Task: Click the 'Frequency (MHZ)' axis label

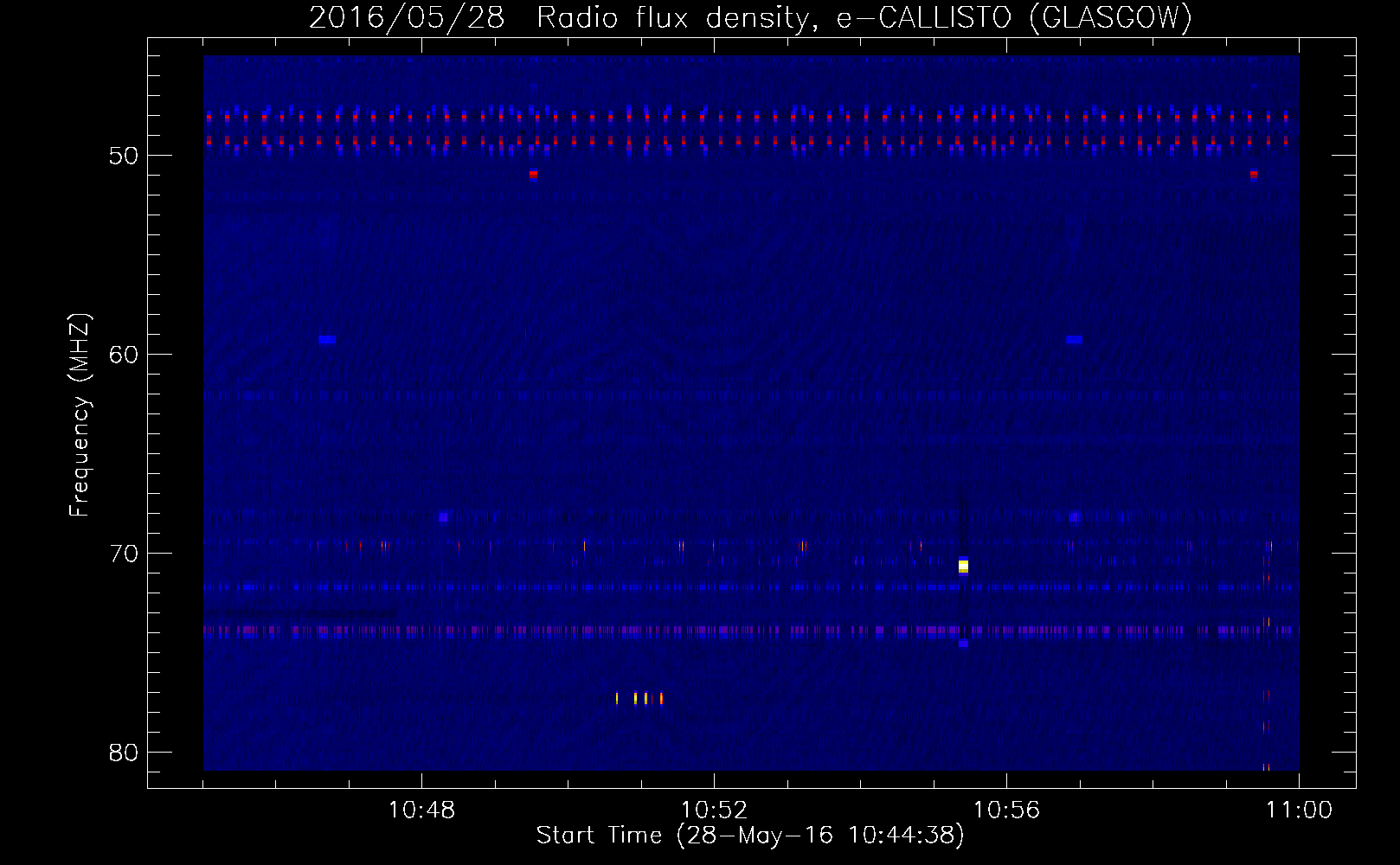Action: click(80, 415)
